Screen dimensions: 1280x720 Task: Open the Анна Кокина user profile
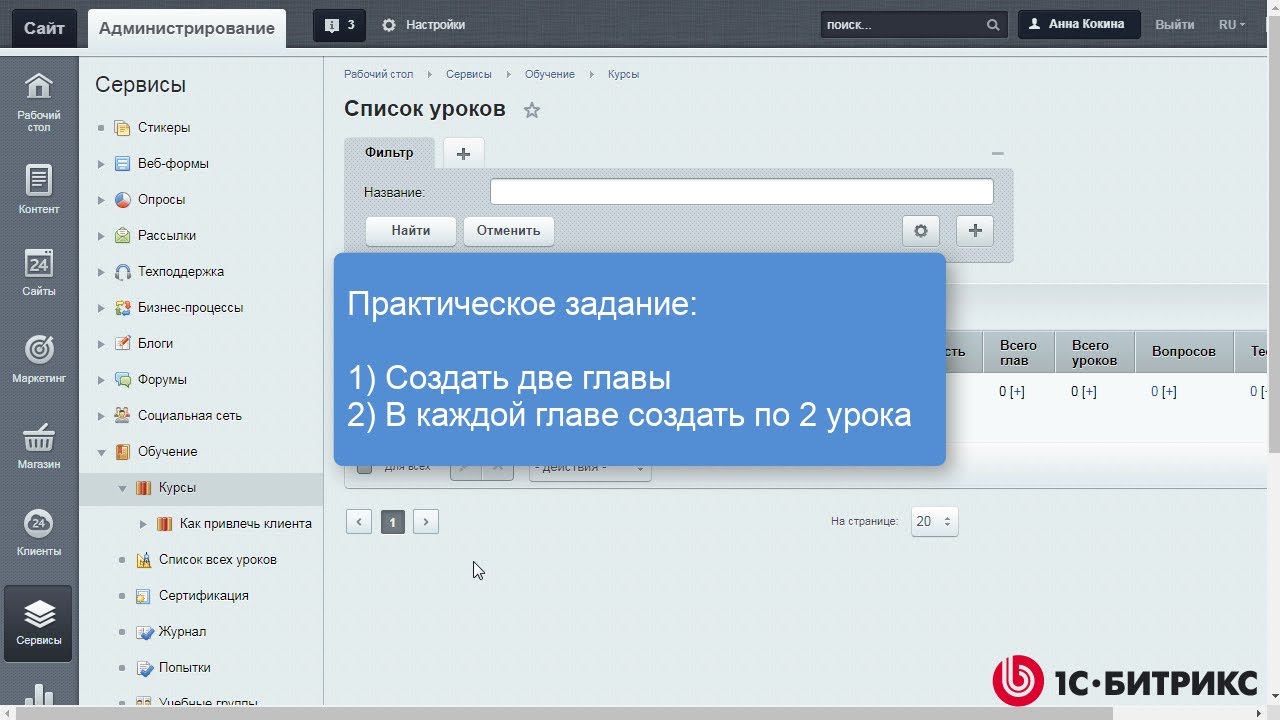pos(1078,25)
